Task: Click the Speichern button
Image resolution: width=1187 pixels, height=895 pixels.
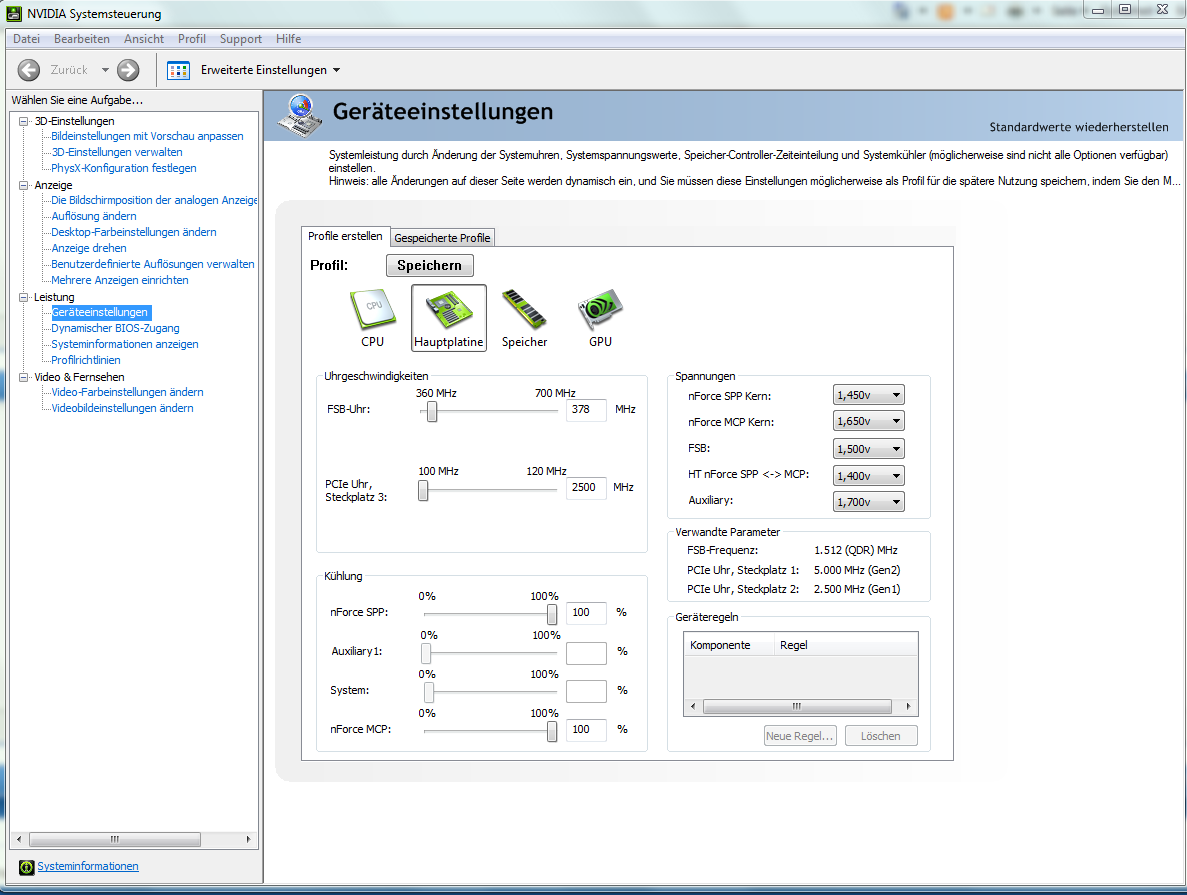Action: (x=429, y=265)
